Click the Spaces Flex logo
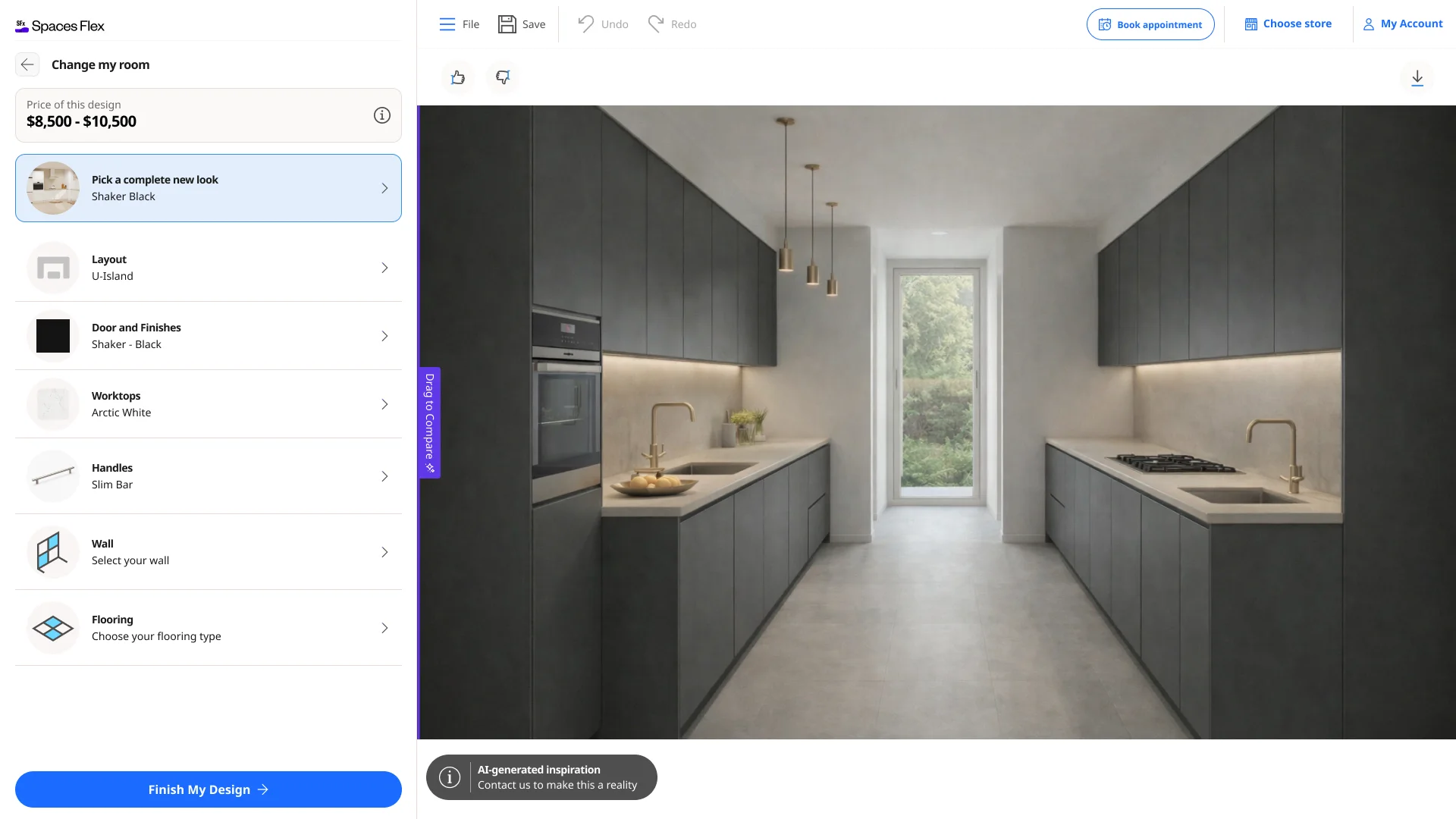Viewport: 1456px width, 819px height. click(60, 26)
